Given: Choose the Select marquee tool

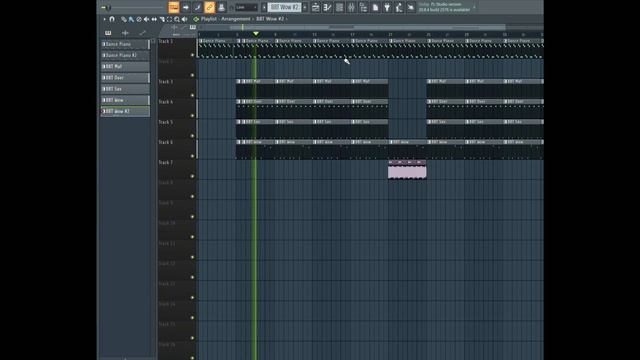Looking at the screenshot, I should pyautogui.click(x=169, y=19).
